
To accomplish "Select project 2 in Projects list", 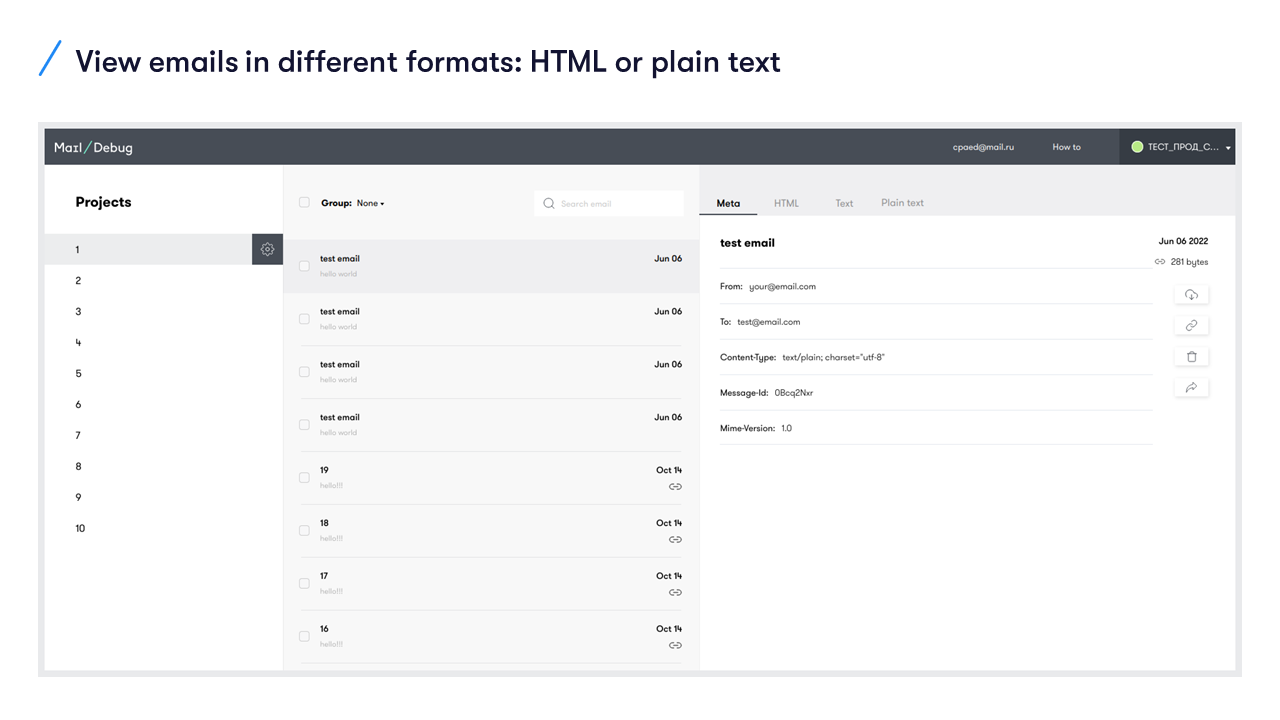I will coord(164,280).
